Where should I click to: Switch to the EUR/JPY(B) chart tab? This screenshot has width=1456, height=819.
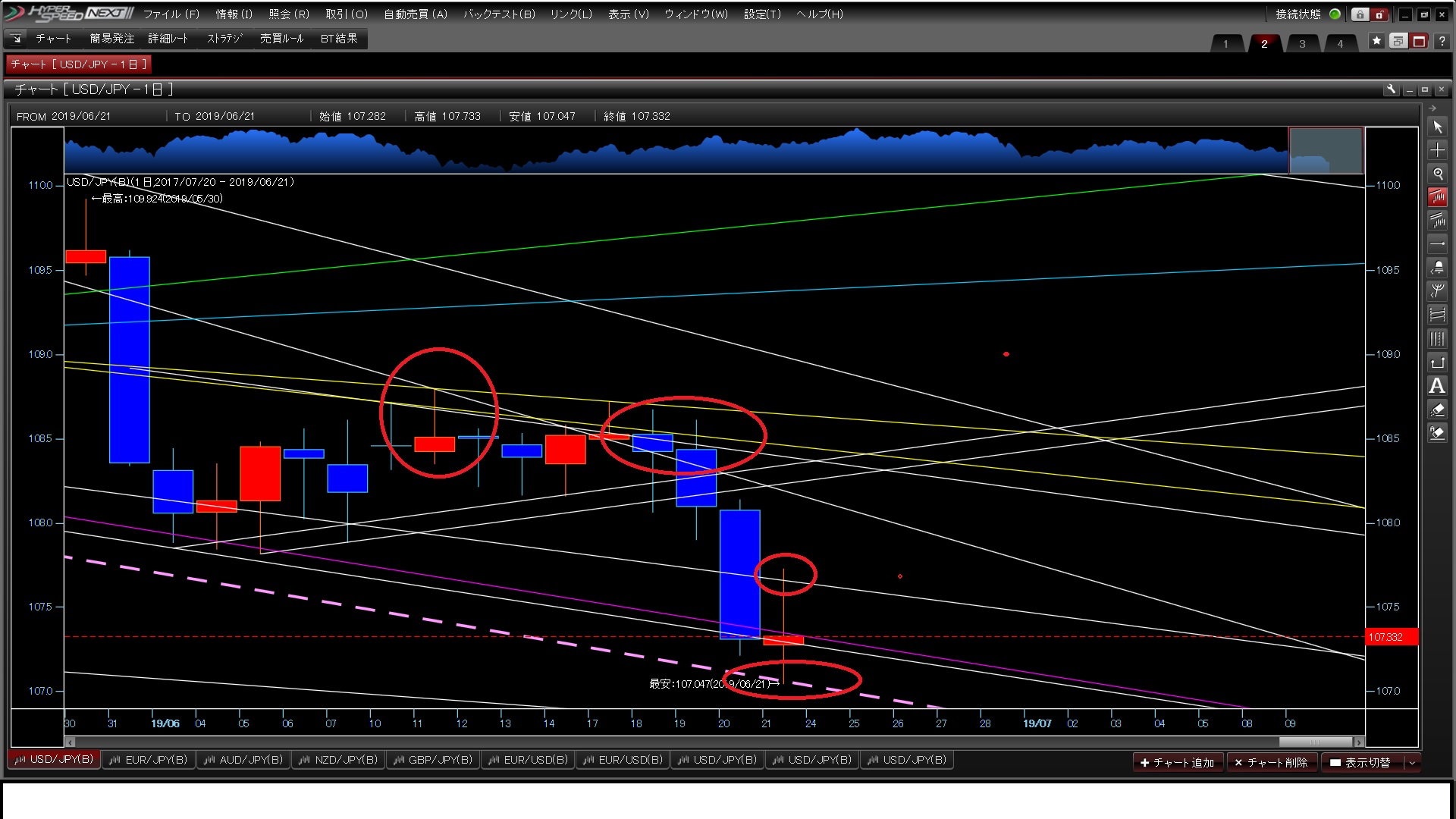click(149, 760)
